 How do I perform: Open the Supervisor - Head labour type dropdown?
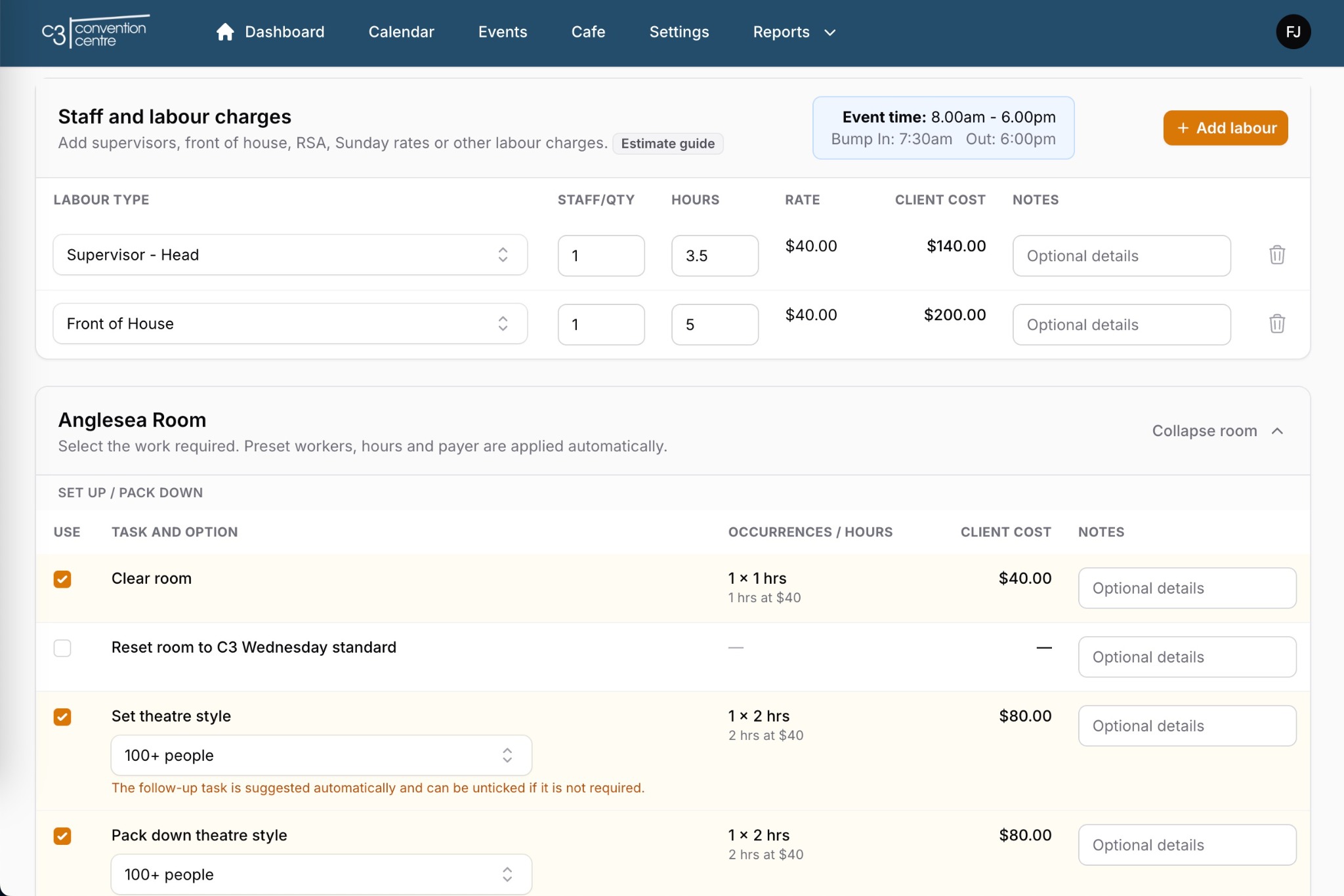coord(290,255)
